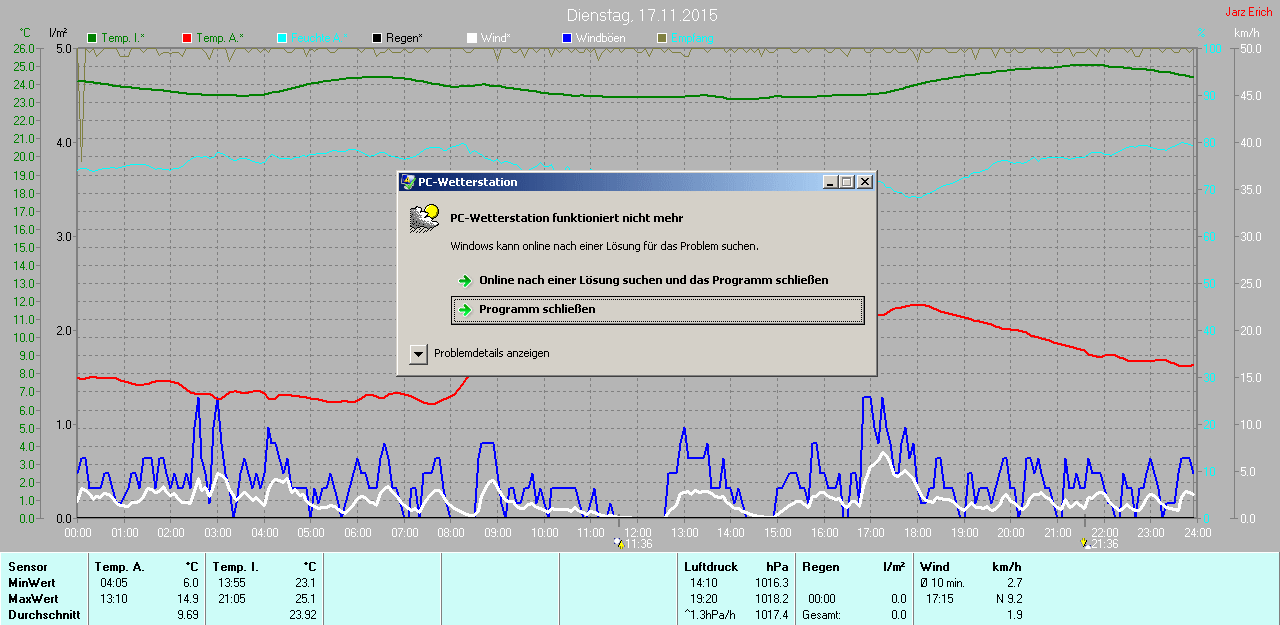Image resolution: width=1280 pixels, height=625 pixels.
Task: Click the blue Windböen legend swatch
Action: pos(567,38)
